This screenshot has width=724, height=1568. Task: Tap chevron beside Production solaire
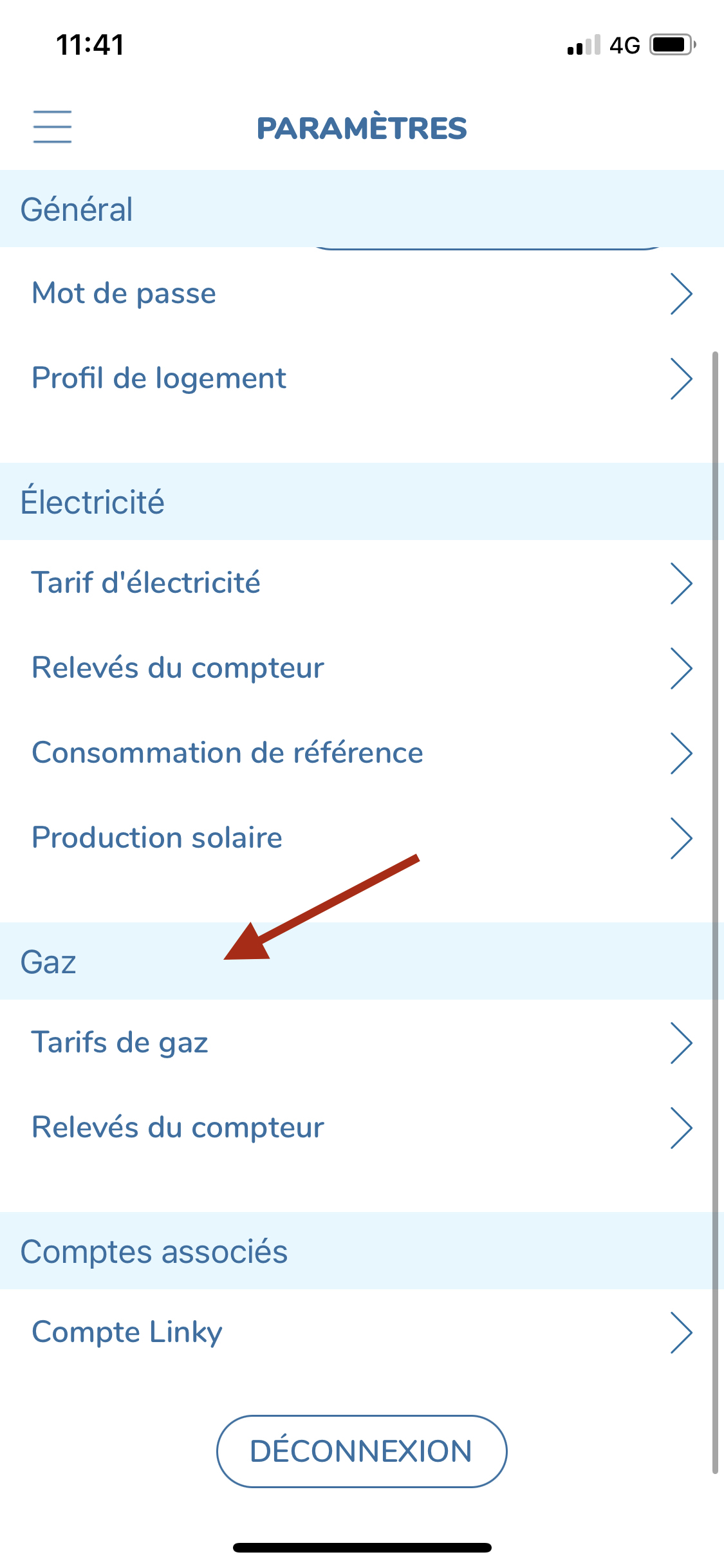[681, 838]
